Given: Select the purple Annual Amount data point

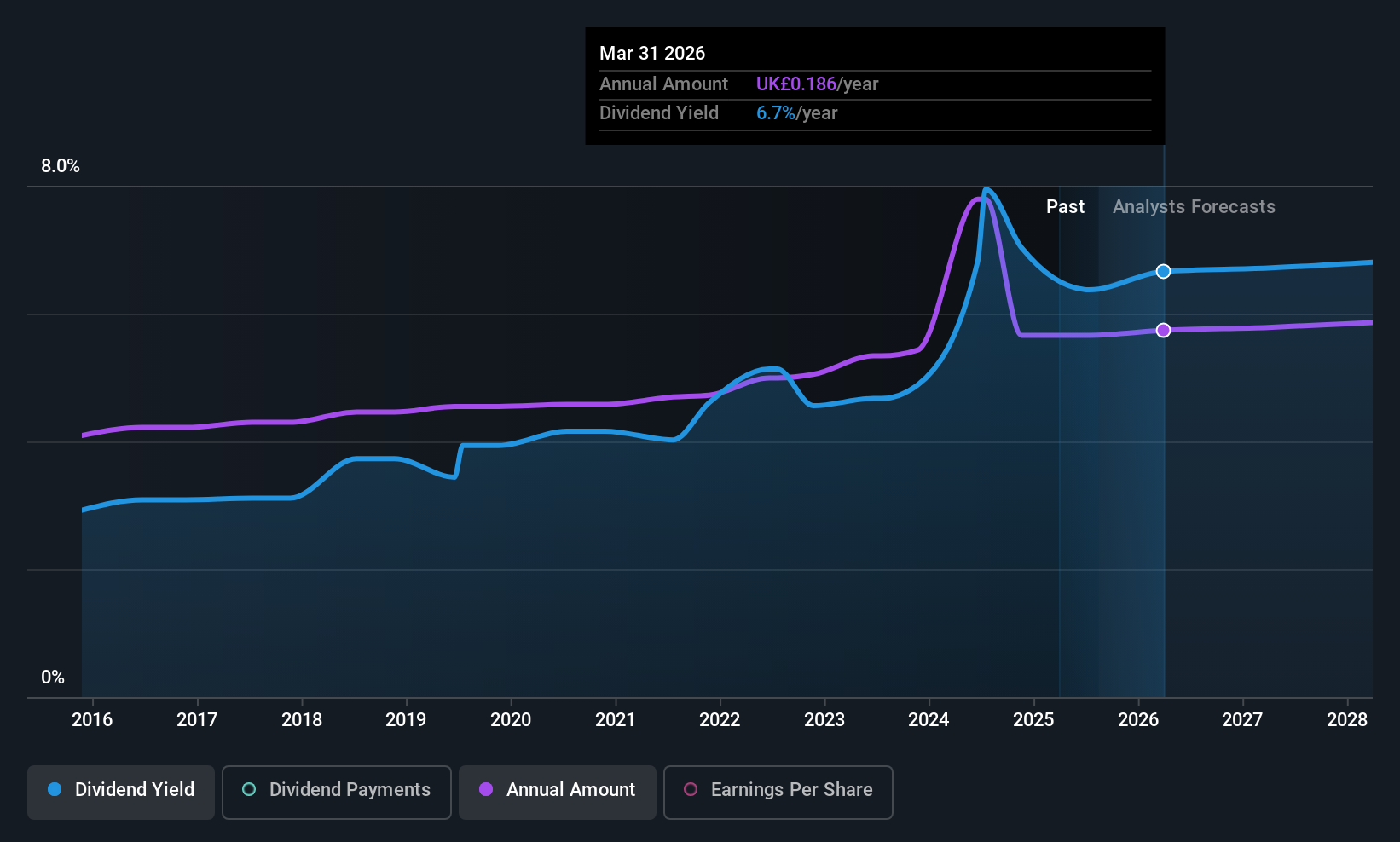Looking at the screenshot, I should [1163, 330].
